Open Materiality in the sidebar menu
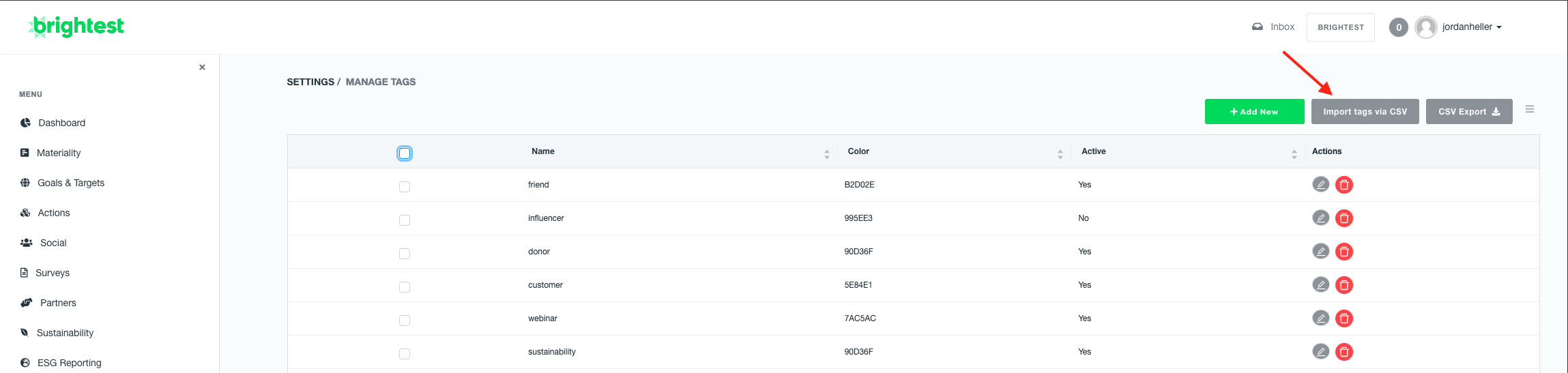 click(59, 153)
